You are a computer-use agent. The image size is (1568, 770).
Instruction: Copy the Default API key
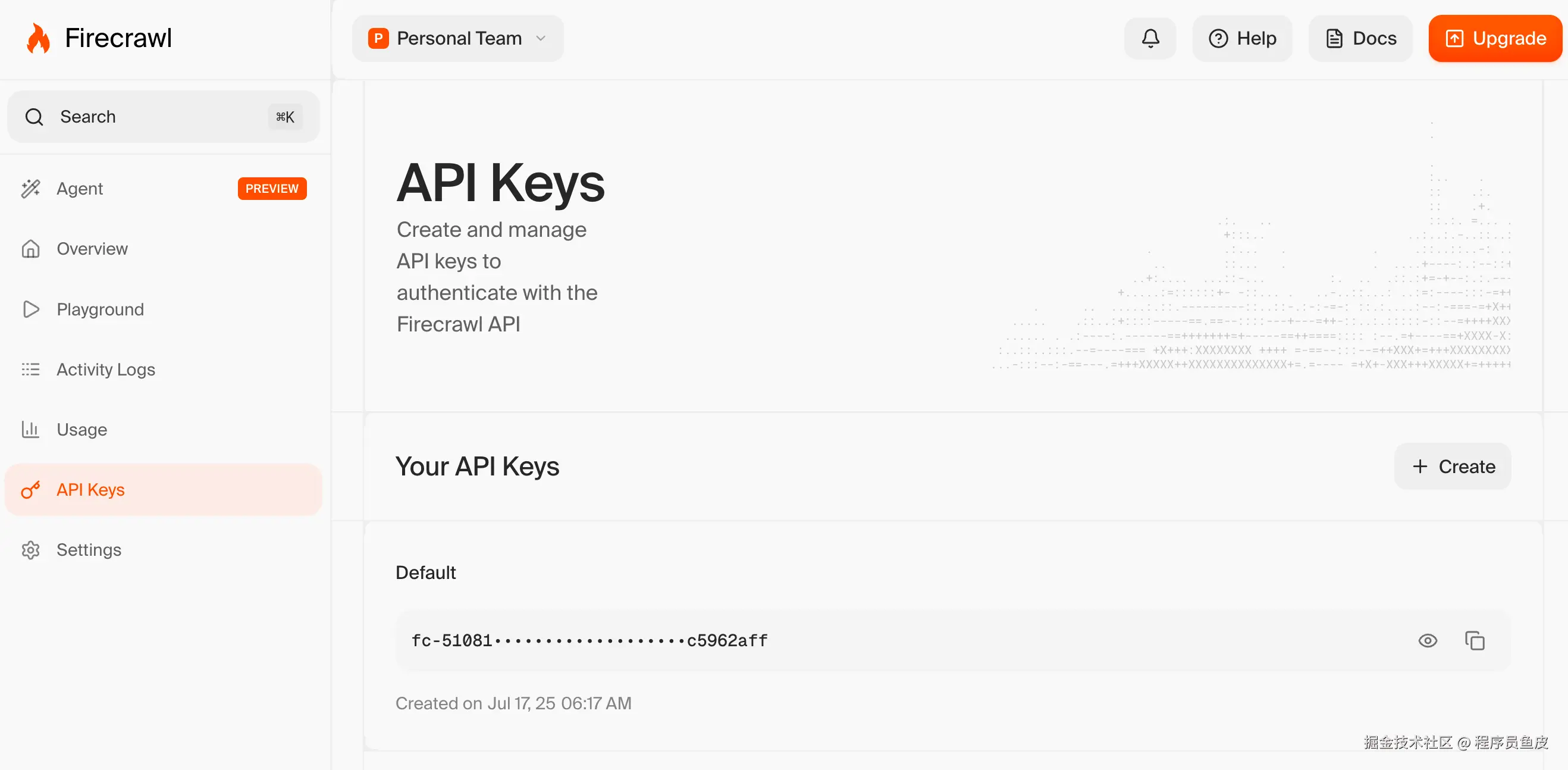pos(1474,641)
